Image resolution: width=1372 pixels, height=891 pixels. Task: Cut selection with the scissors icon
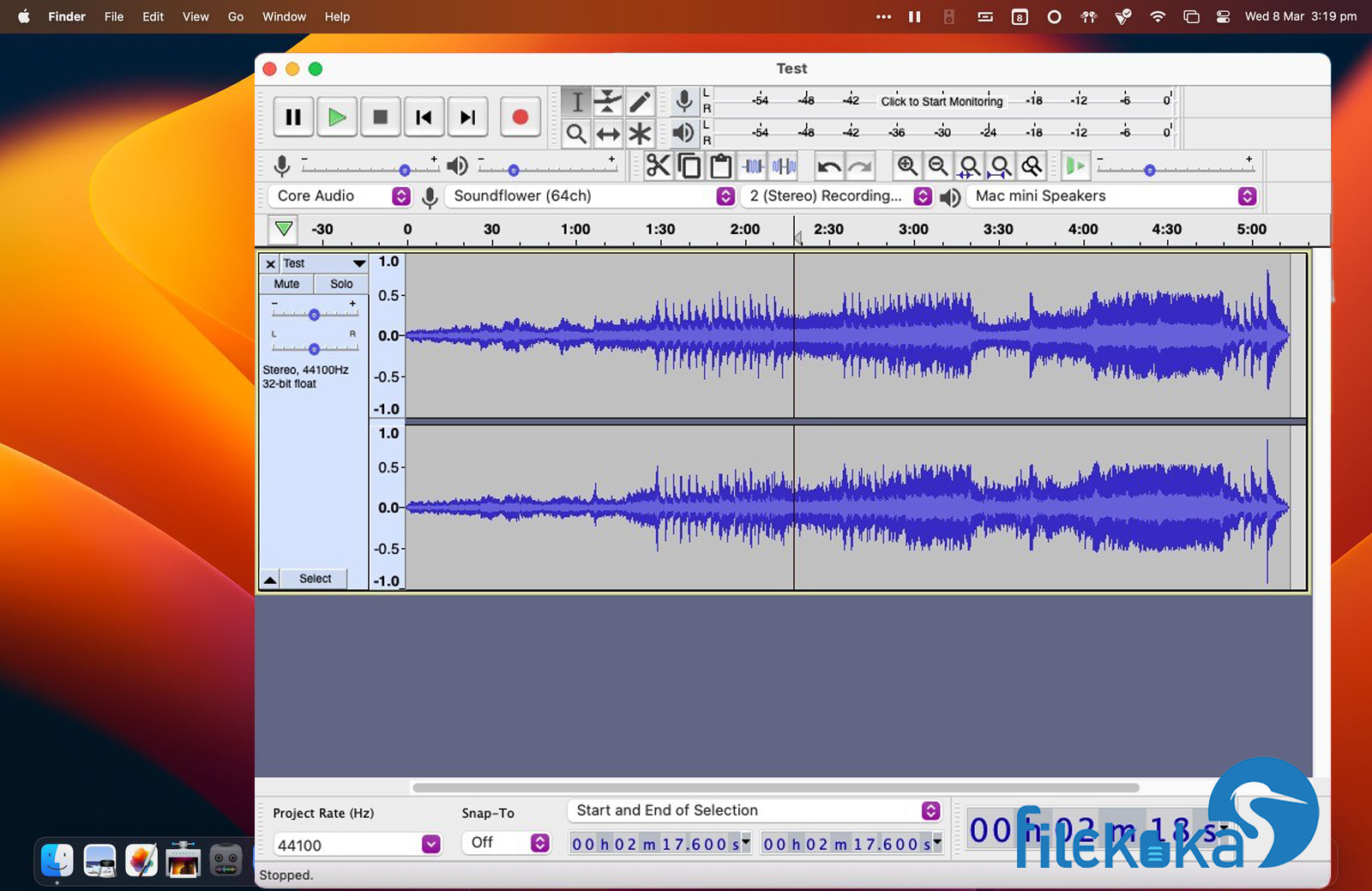pos(658,166)
